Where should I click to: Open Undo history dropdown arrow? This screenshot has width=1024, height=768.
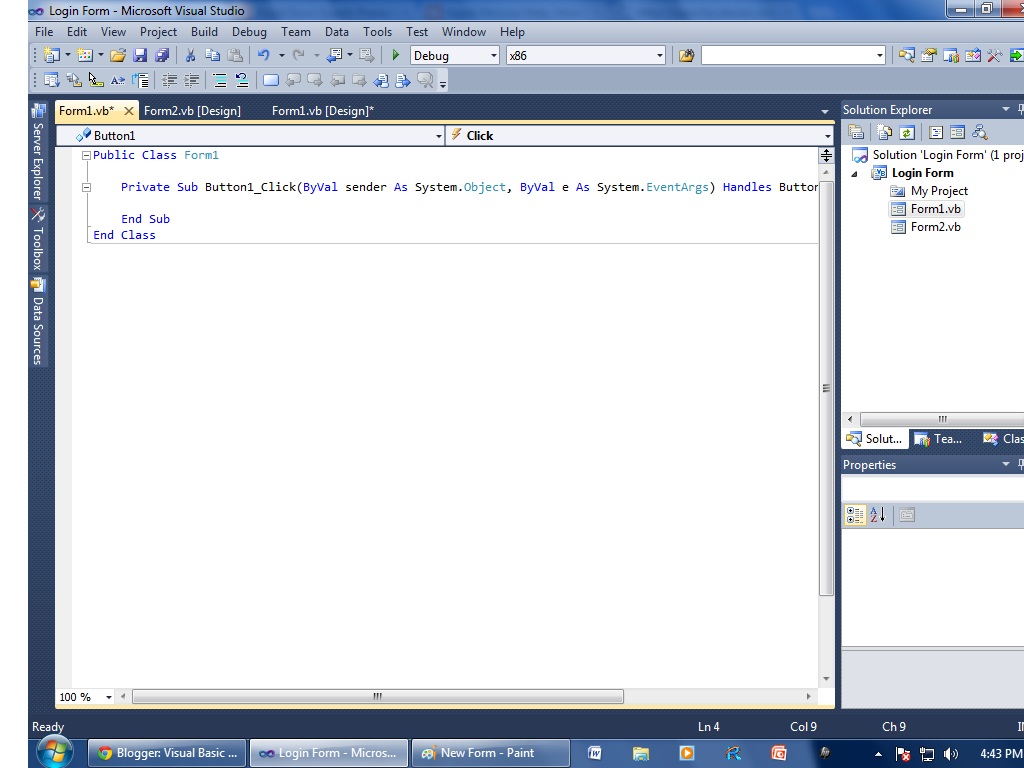click(282, 56)
